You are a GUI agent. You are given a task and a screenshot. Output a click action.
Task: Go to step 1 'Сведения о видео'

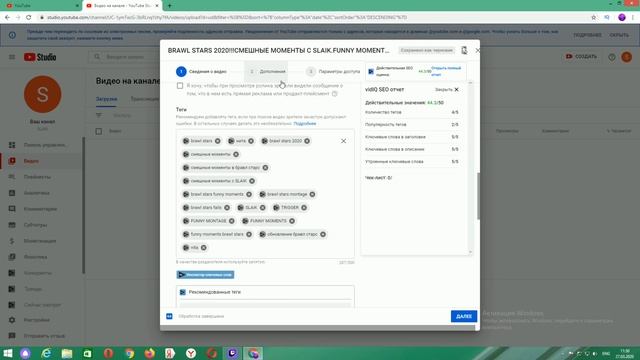202,71
